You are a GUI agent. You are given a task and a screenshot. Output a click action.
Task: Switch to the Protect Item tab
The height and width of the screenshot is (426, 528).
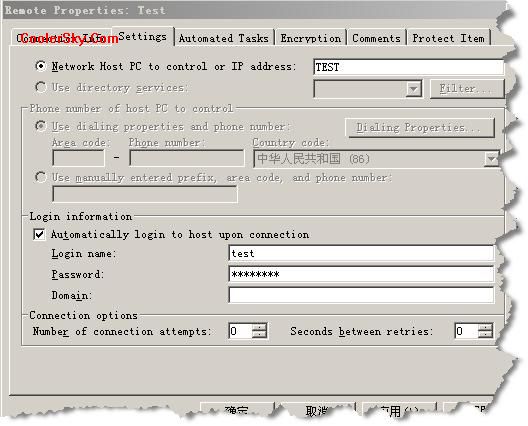[x=449, y=38]
